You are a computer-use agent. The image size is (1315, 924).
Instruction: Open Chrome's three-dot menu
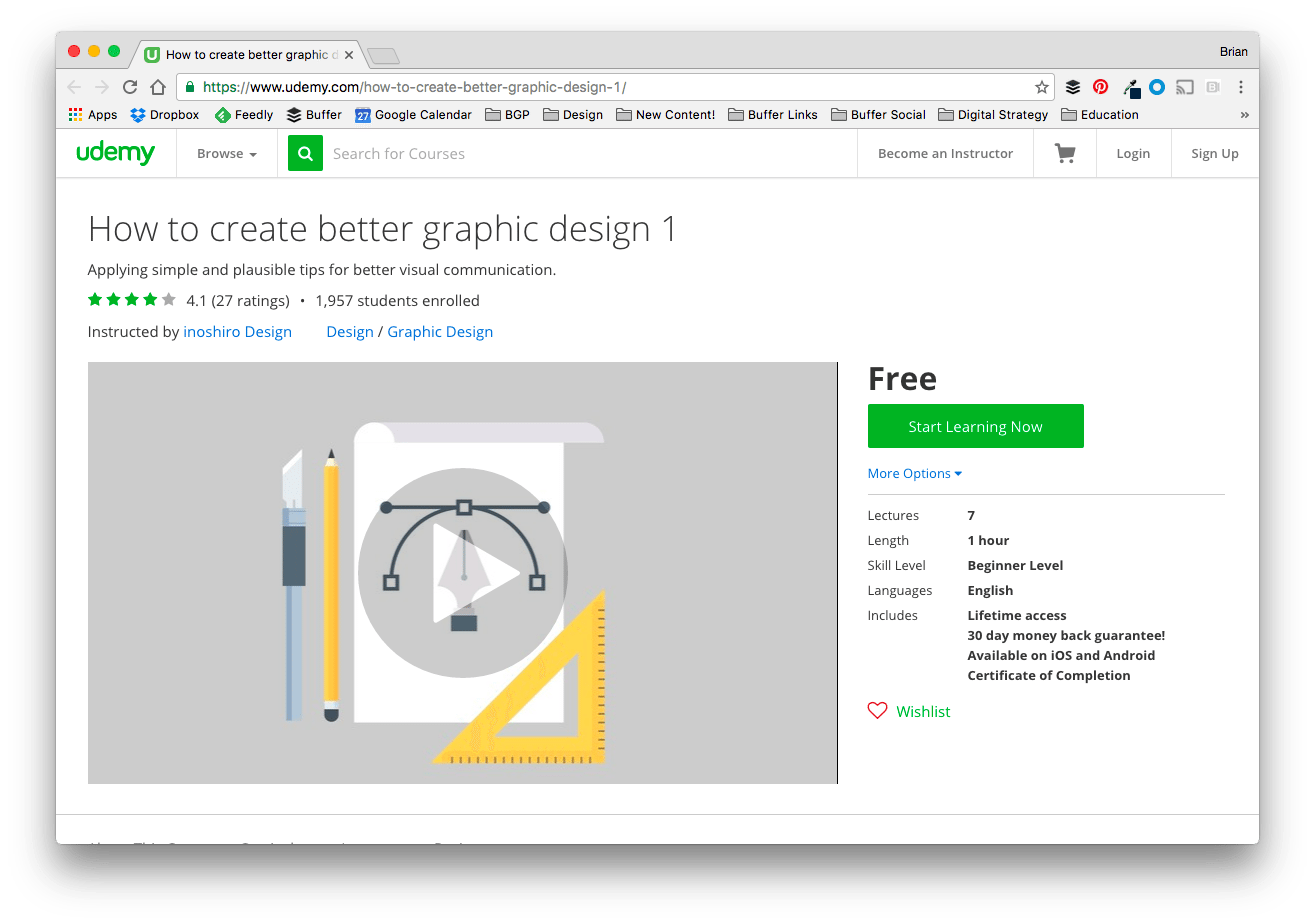click(1240, 87)
